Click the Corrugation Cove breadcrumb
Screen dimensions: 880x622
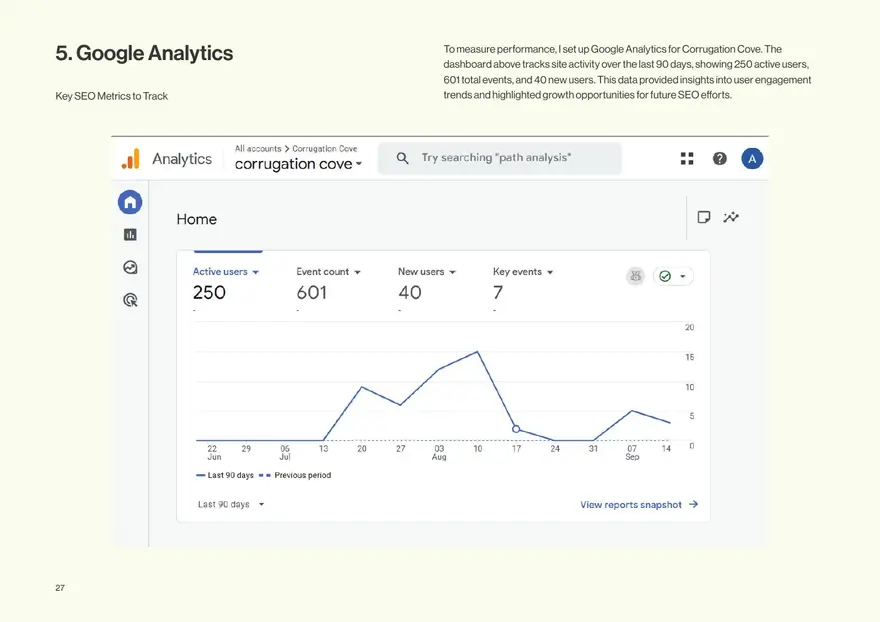coord(324,149)
